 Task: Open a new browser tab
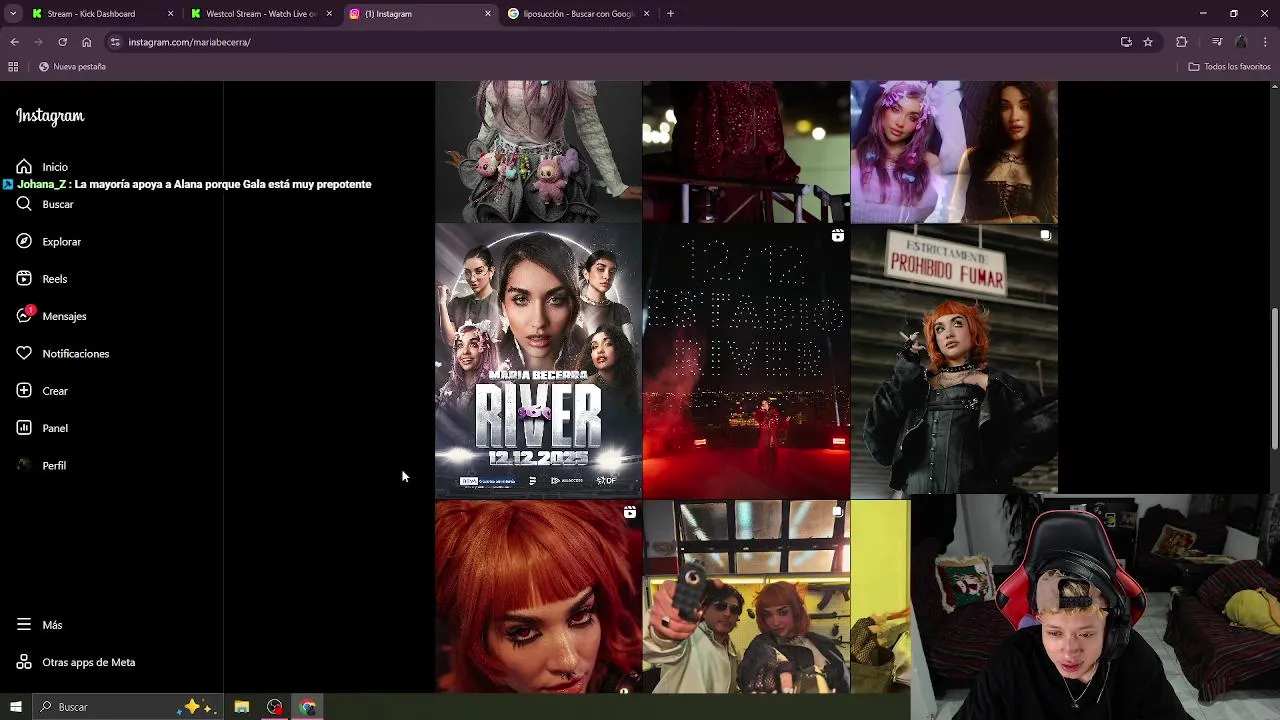coord(670,14)
